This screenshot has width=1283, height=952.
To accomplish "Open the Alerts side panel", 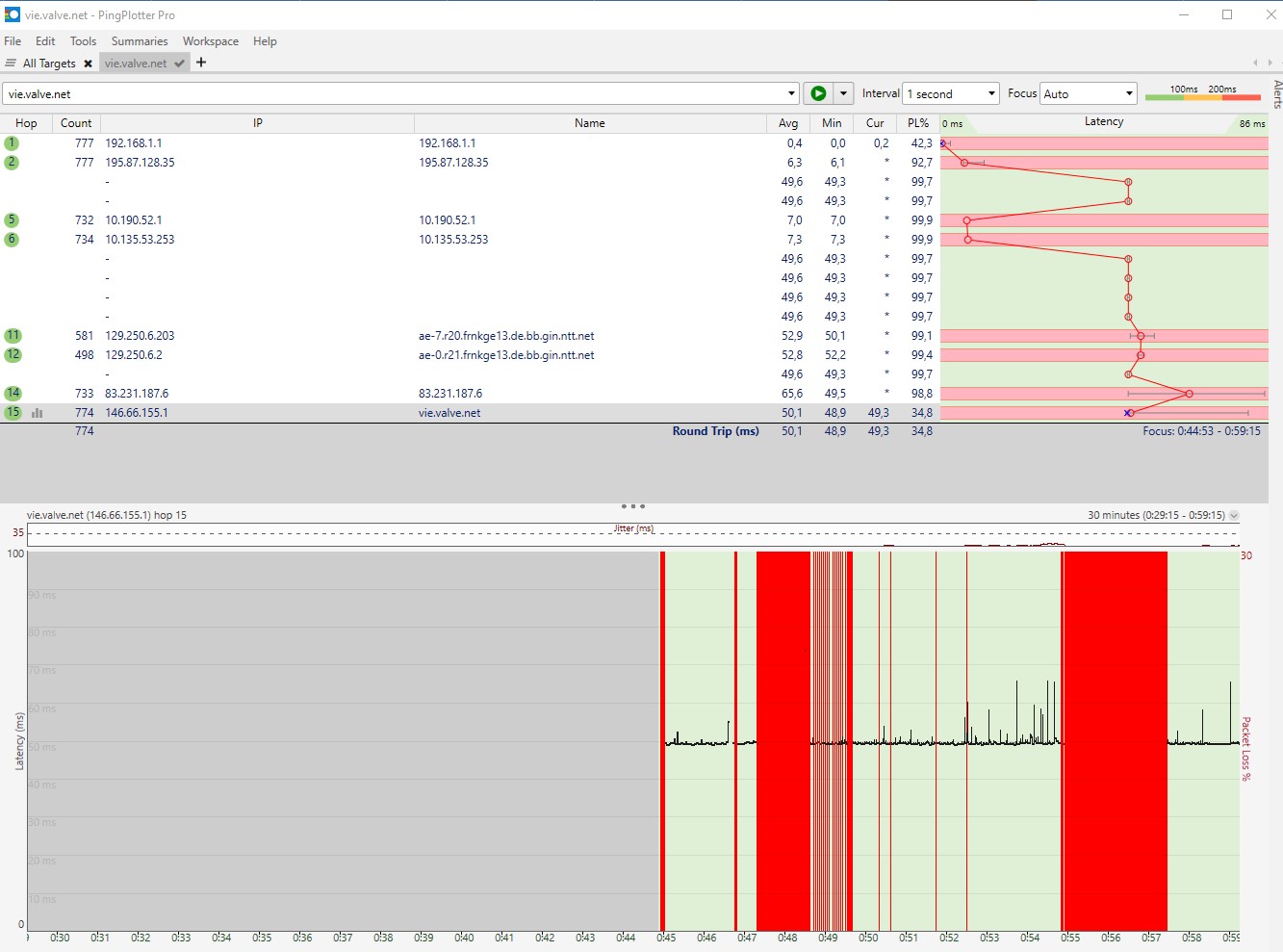I will [1276, 94].
